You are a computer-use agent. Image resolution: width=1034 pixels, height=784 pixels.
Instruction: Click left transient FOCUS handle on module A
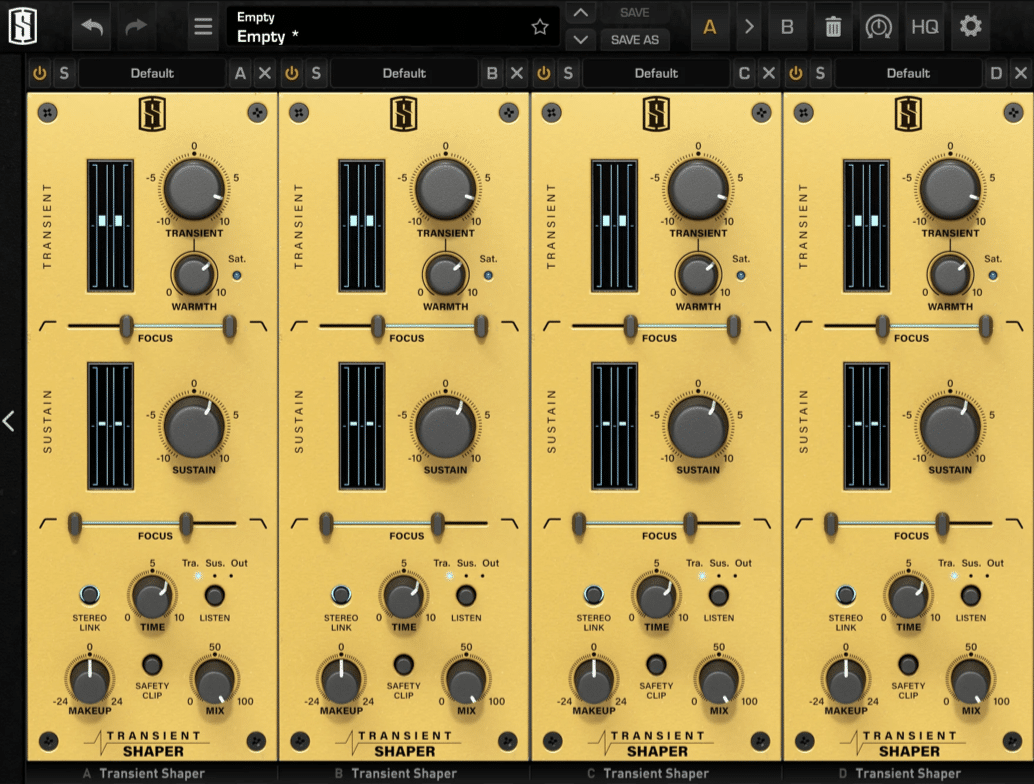[x=126, y=326]
